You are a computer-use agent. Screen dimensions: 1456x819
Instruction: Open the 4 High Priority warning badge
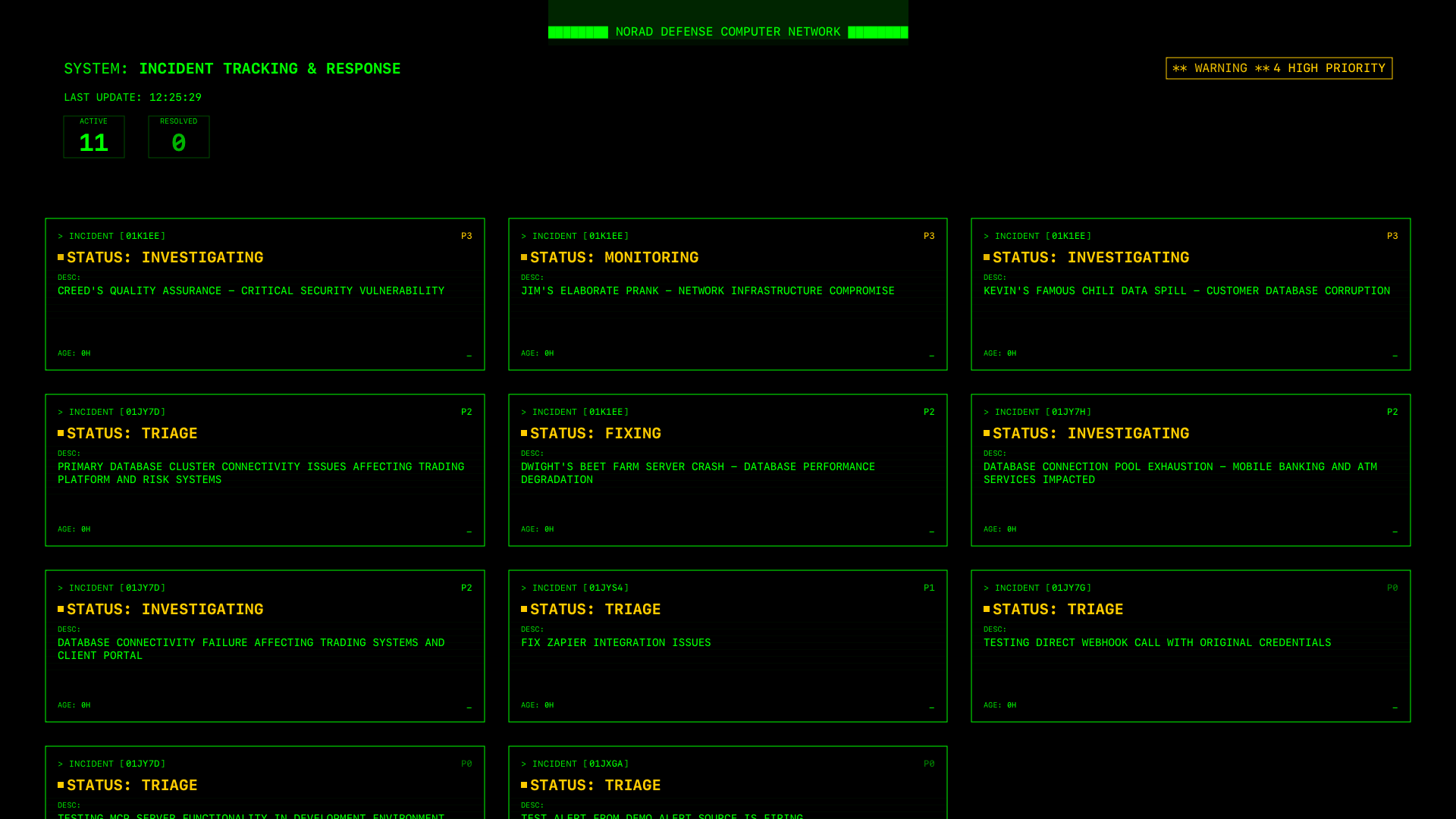pos(1279,68)
